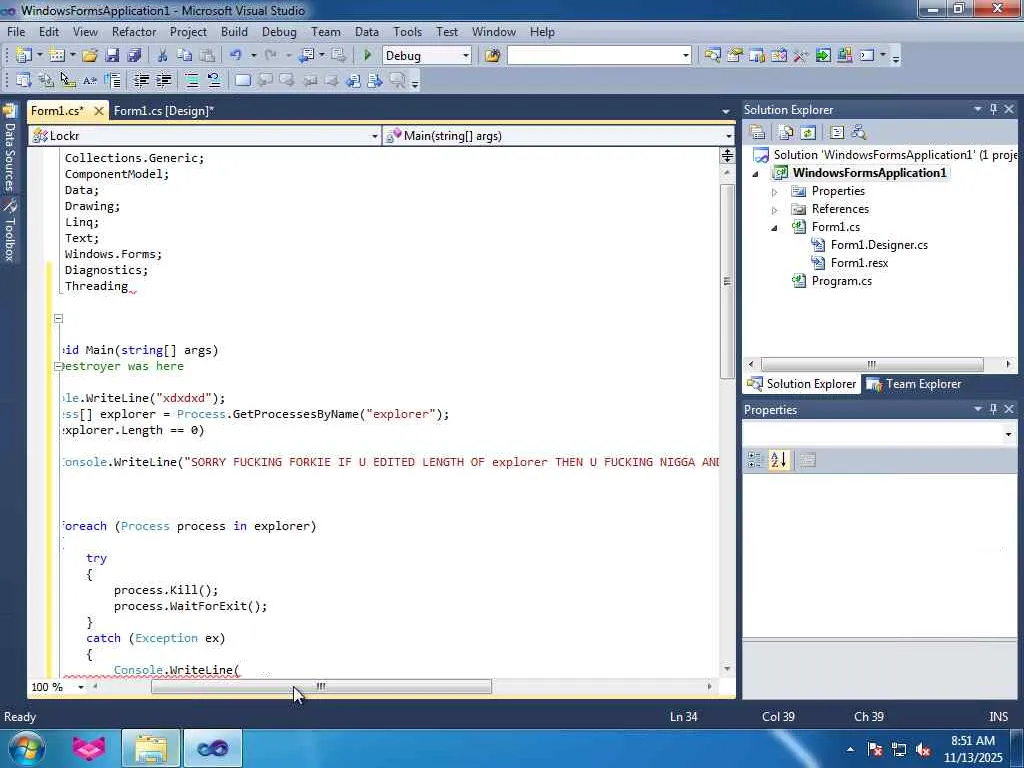1024x768 pixels.
Task: Click the editor horizontal scrollbar thumb
Action: 321,686
